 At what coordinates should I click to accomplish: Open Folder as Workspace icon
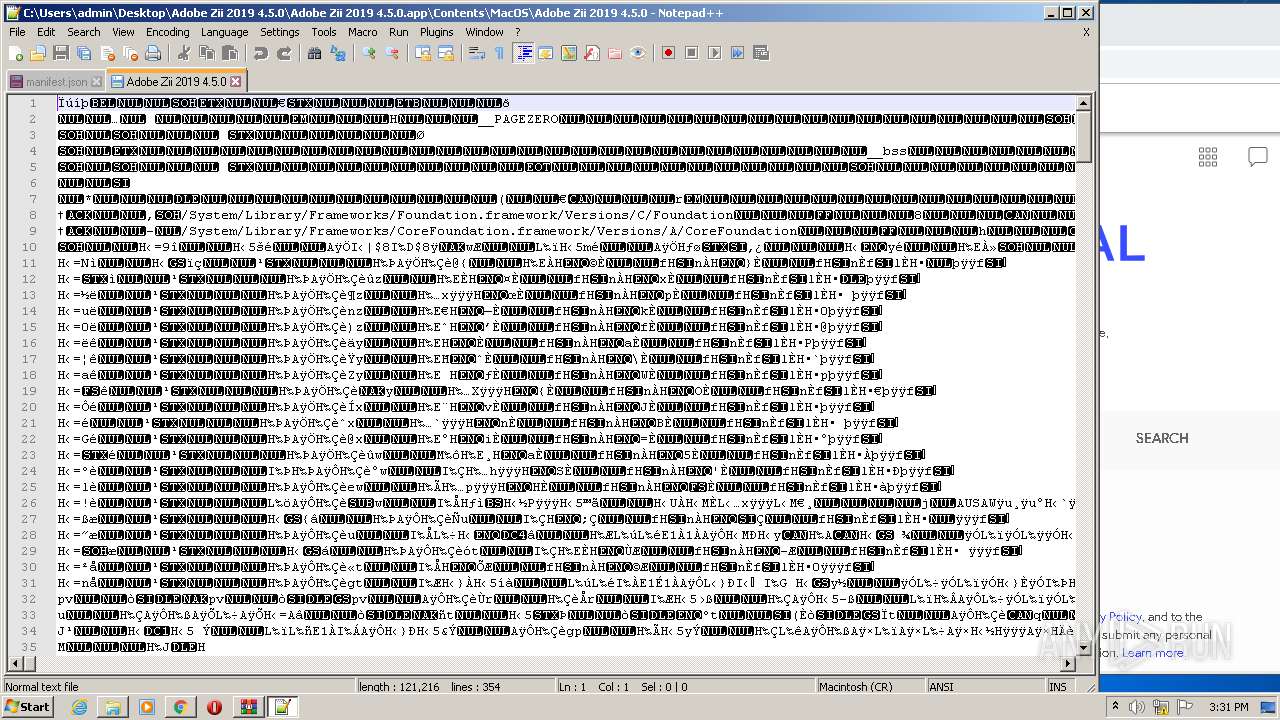(615, 53)
